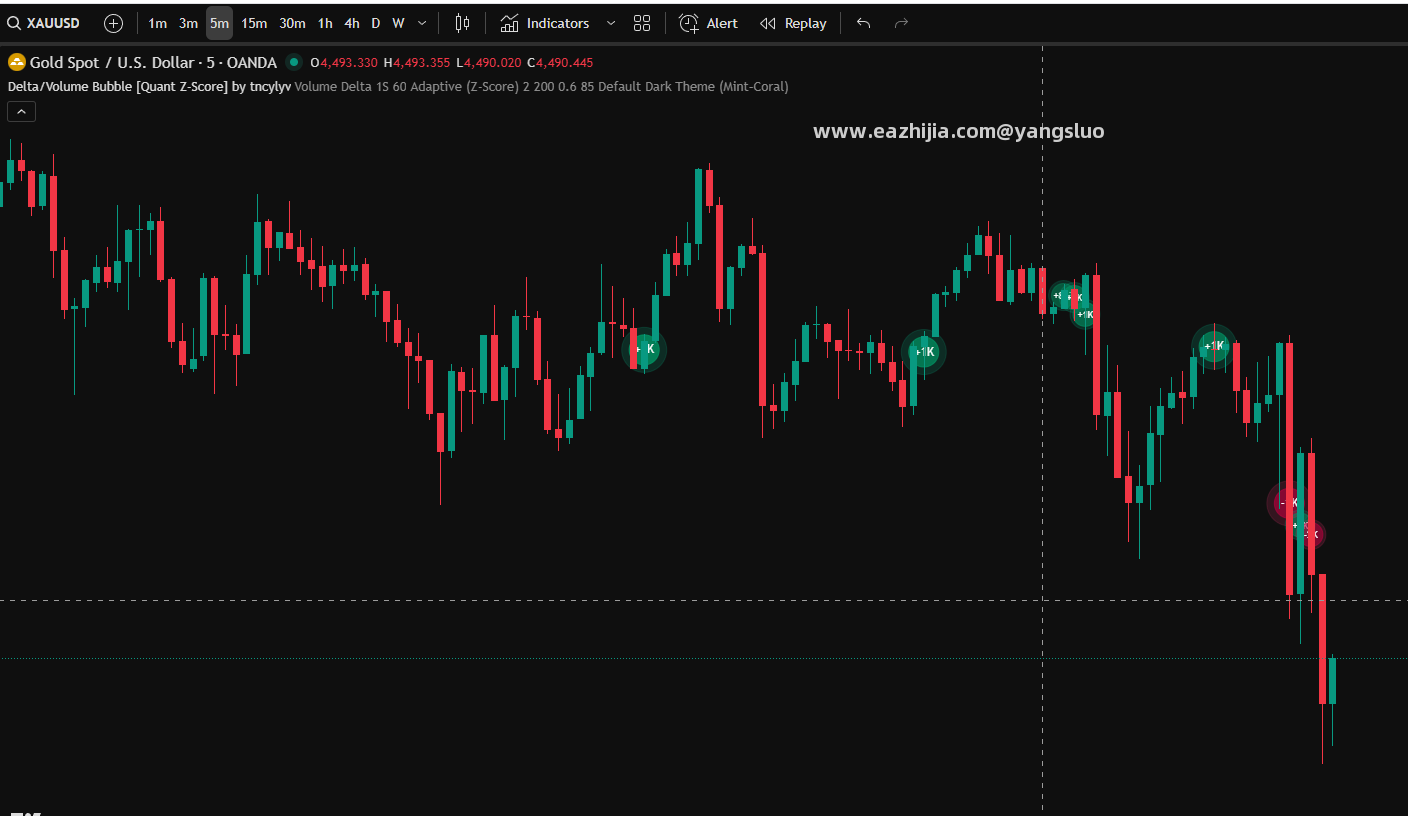1408x816 pixels.
Task: Open the XAUUSD symbol search
Action: tap(44, 23)
